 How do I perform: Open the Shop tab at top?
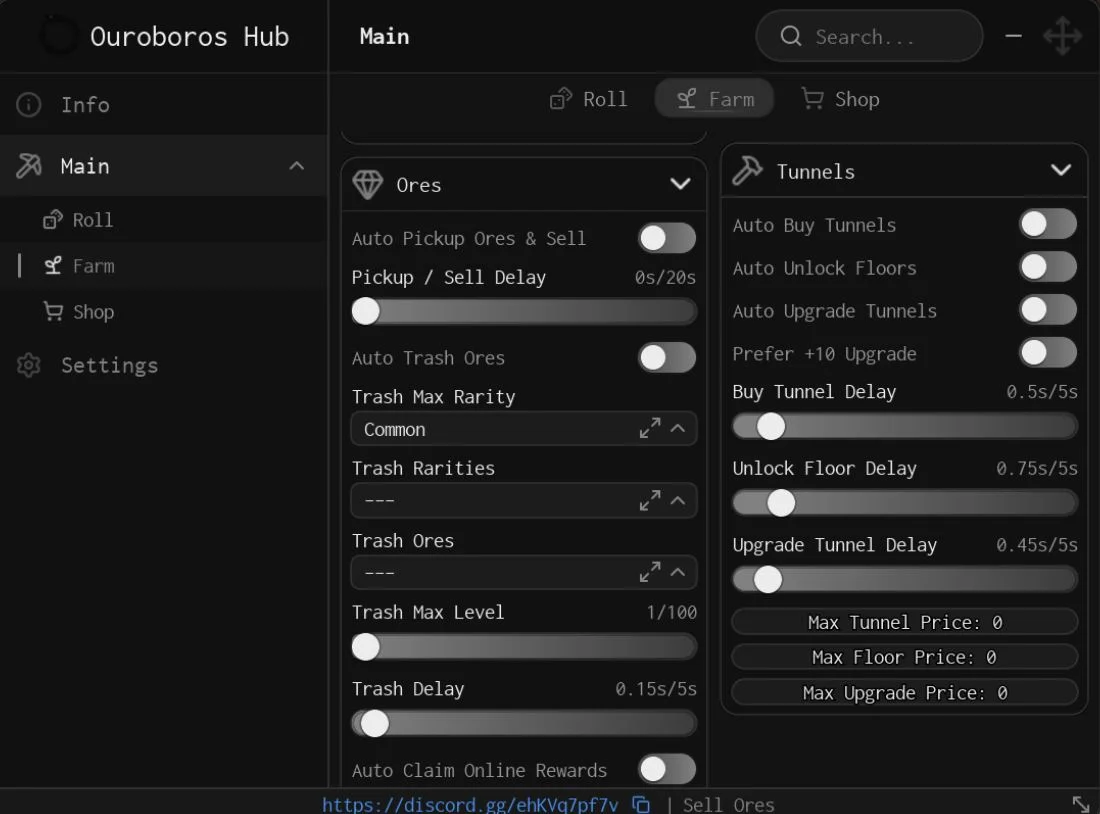tap(840, 99)
